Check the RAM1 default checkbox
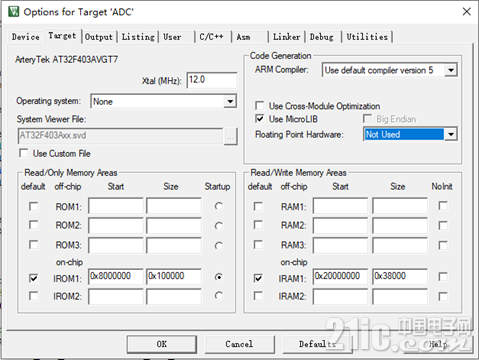This screenshot has width=479, height=360. point(258,206)
